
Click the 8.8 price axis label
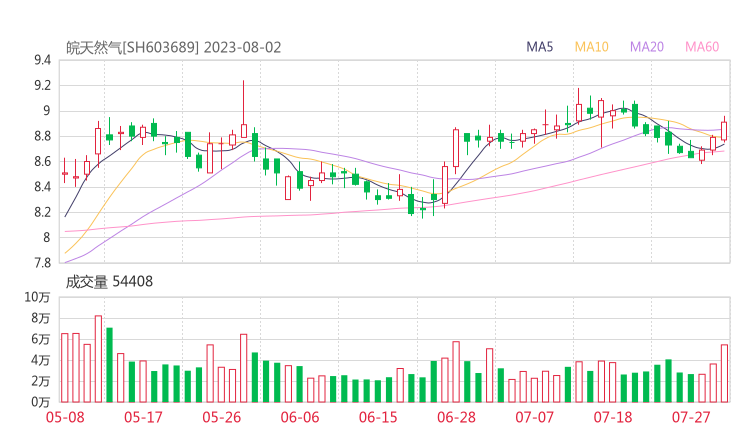pyautogui.click(x=42, y=136)
